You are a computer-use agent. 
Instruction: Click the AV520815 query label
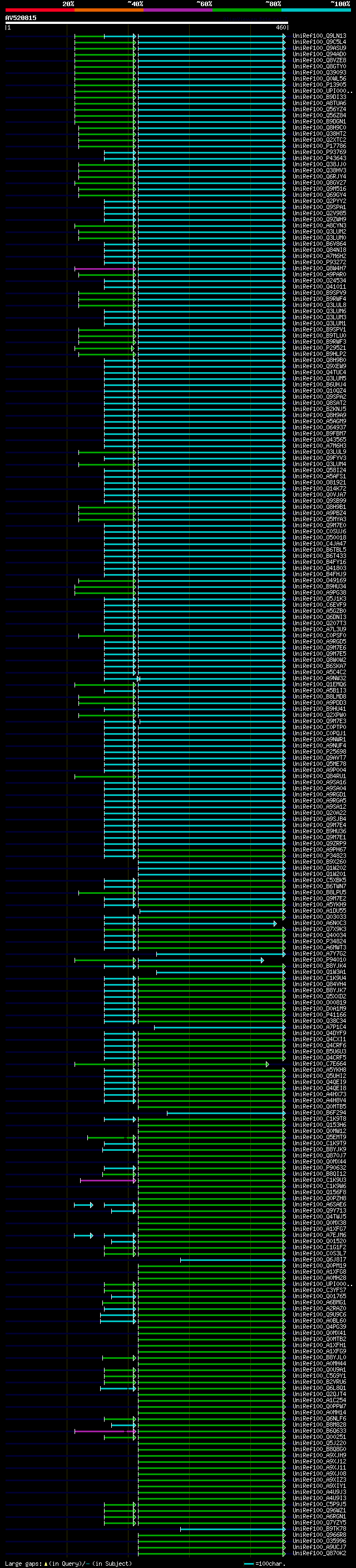[21, 18]
